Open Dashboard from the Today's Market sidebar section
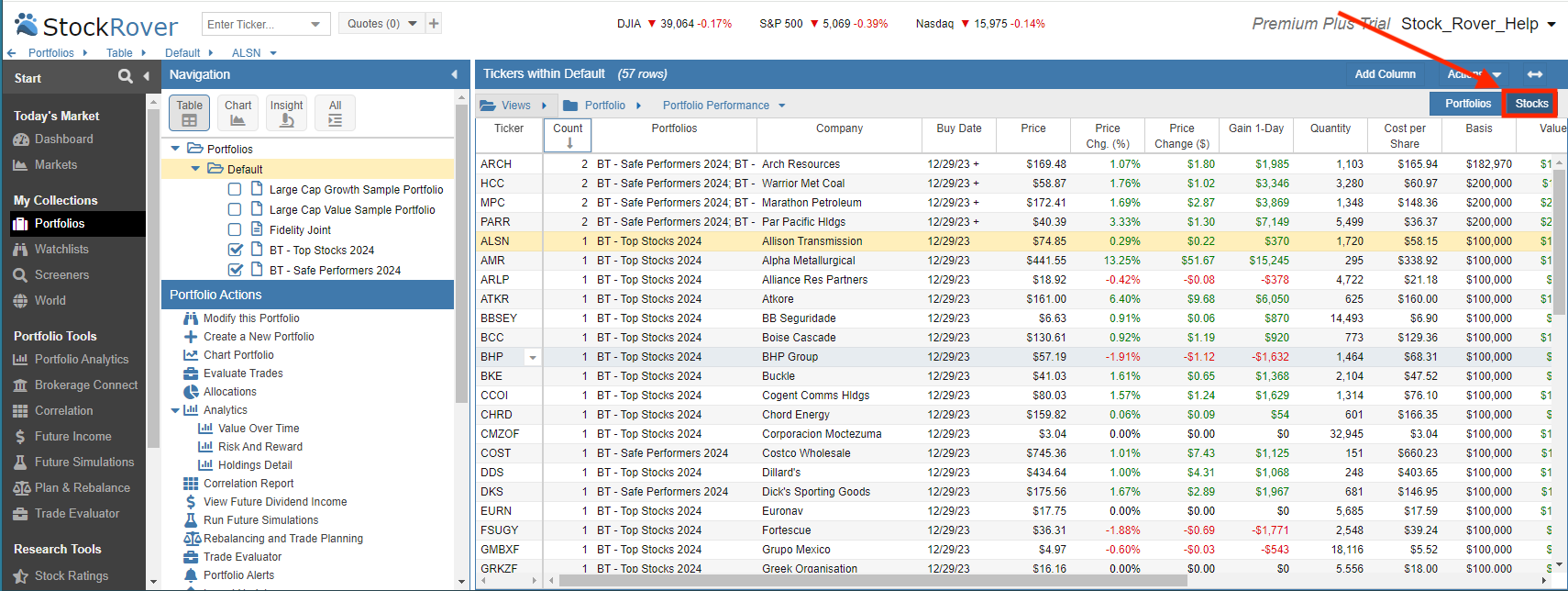Screen dimensions: 1568x591 pyautogui.click(x=63, y=139)
